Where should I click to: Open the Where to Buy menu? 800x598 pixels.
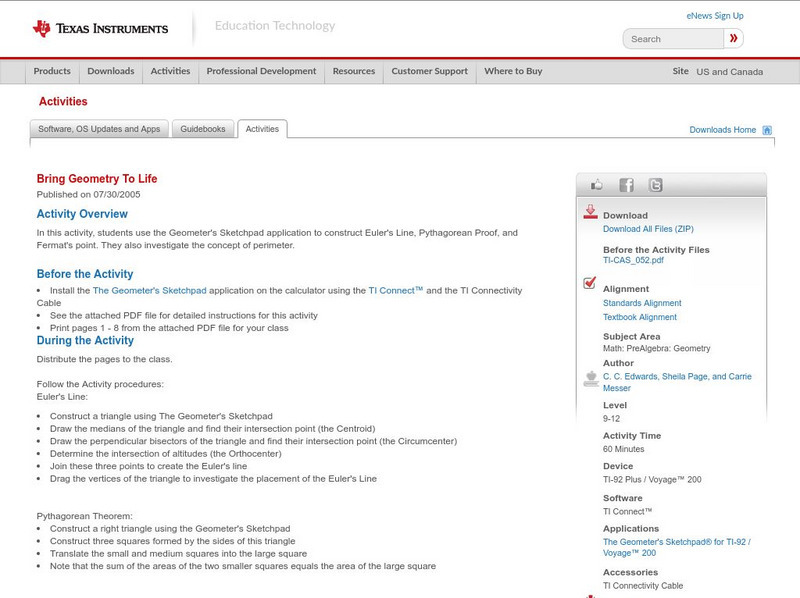coord(513,71)
